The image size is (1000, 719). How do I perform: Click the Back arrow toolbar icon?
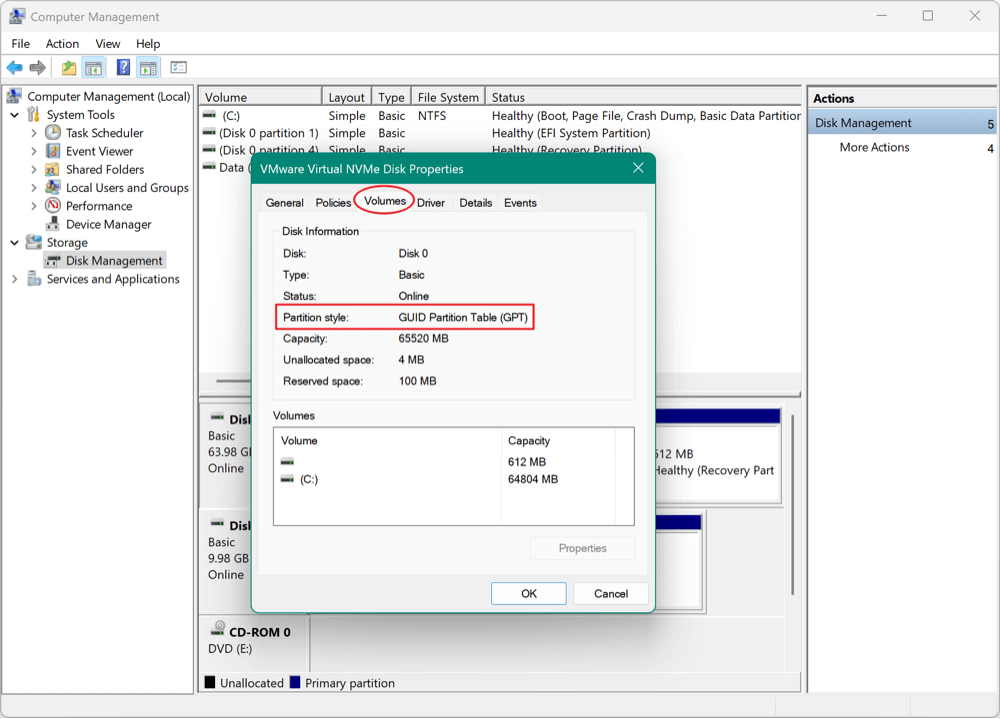point(14,68)
